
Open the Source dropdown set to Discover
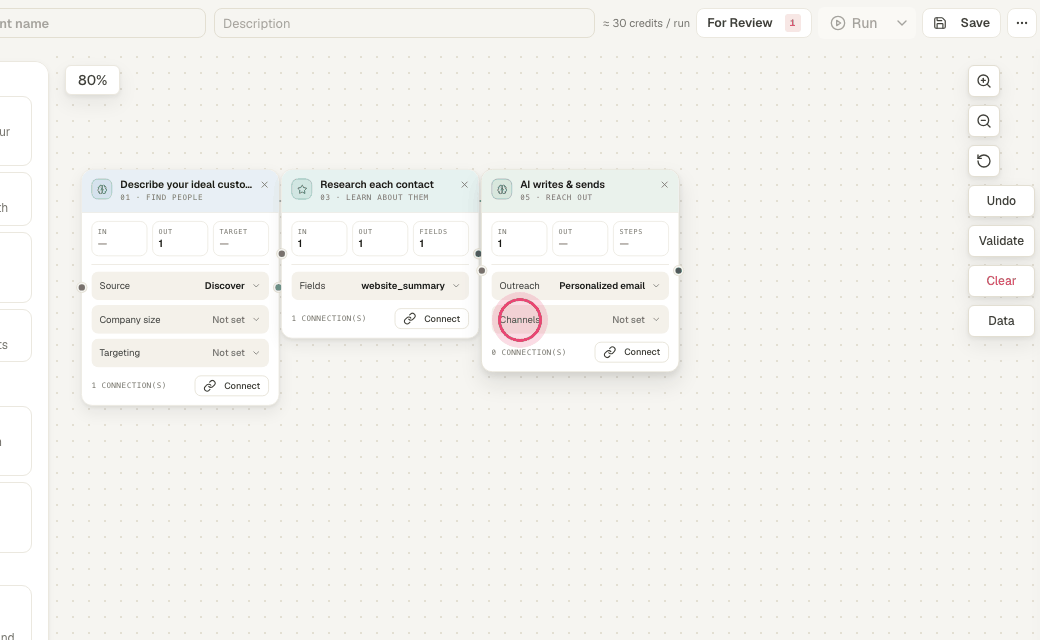click(x=180, y=286)
